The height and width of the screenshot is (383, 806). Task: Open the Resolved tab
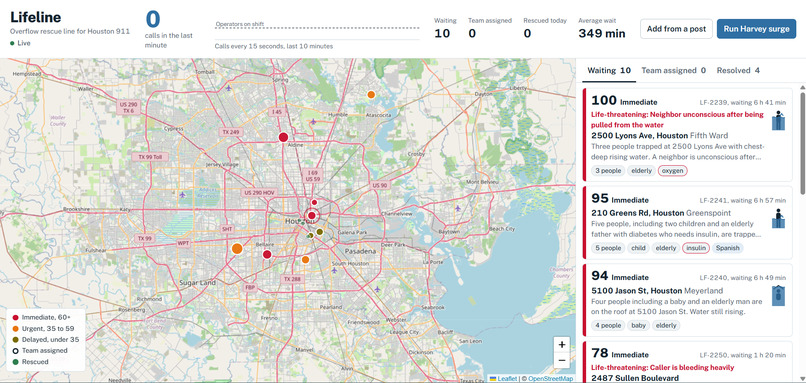click(x=738, y=70)
